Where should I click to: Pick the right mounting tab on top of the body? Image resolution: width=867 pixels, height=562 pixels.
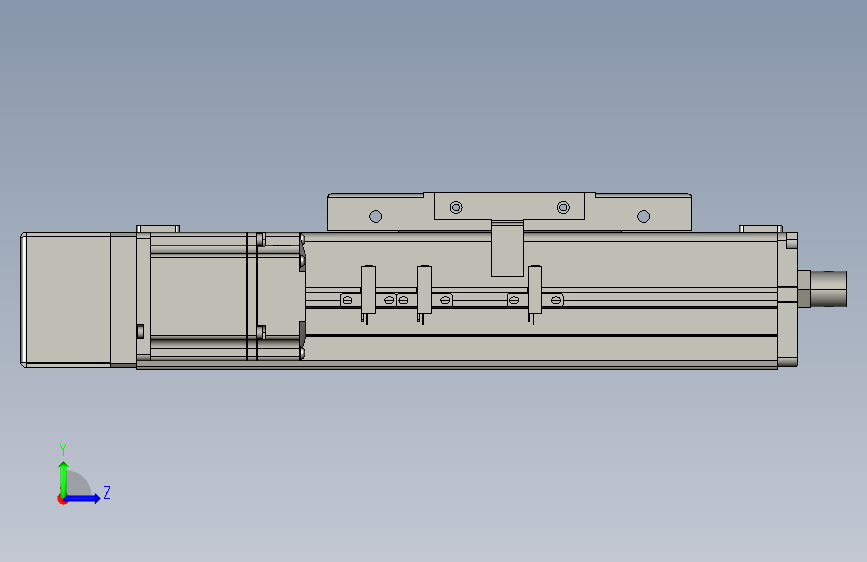[x=761, y=228]
